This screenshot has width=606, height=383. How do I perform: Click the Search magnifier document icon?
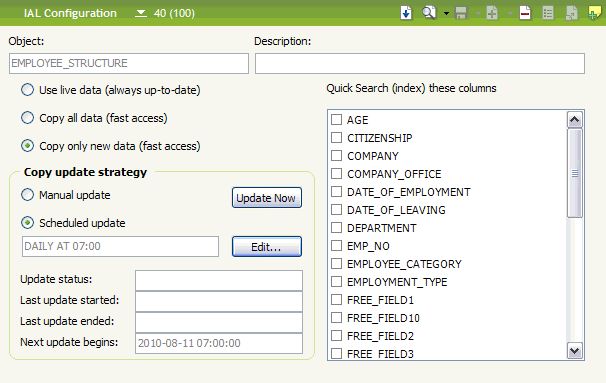tap(429, 13)
